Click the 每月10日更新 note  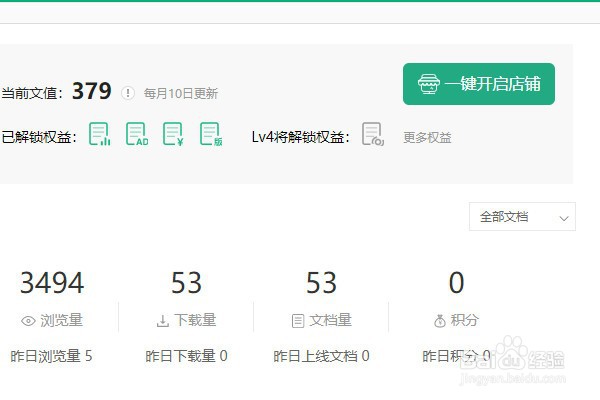click(x=181, y=93)
